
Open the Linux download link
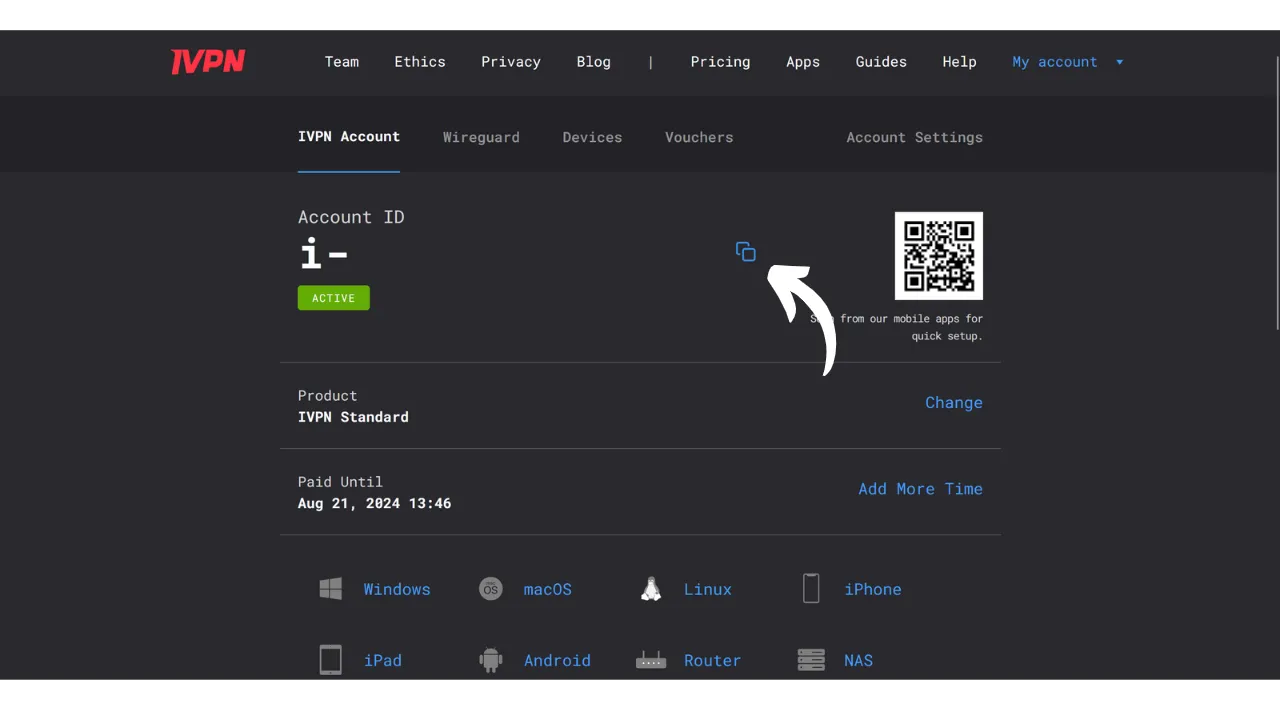tap(708, 590)
